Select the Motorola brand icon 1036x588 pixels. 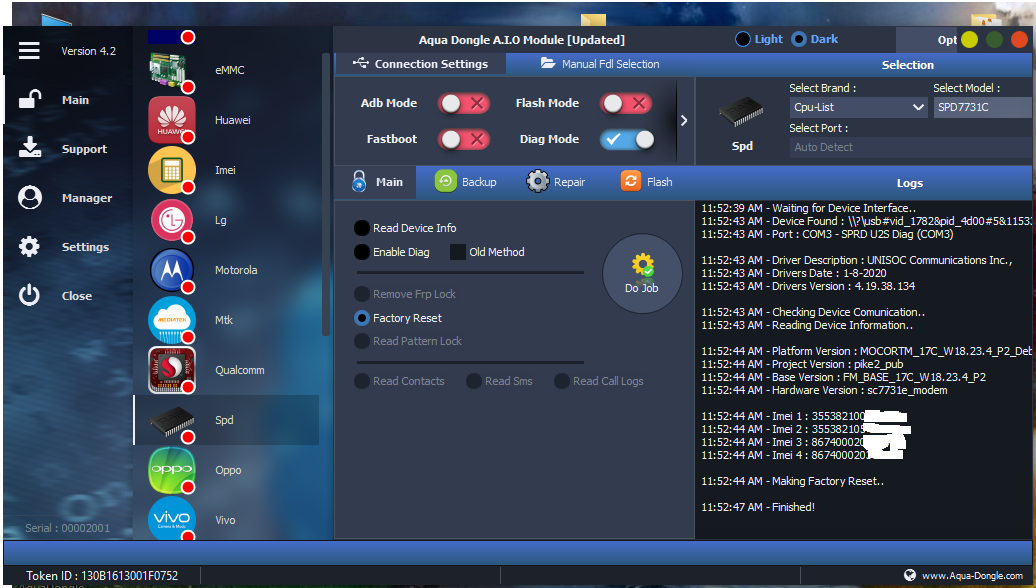(172, 270)
